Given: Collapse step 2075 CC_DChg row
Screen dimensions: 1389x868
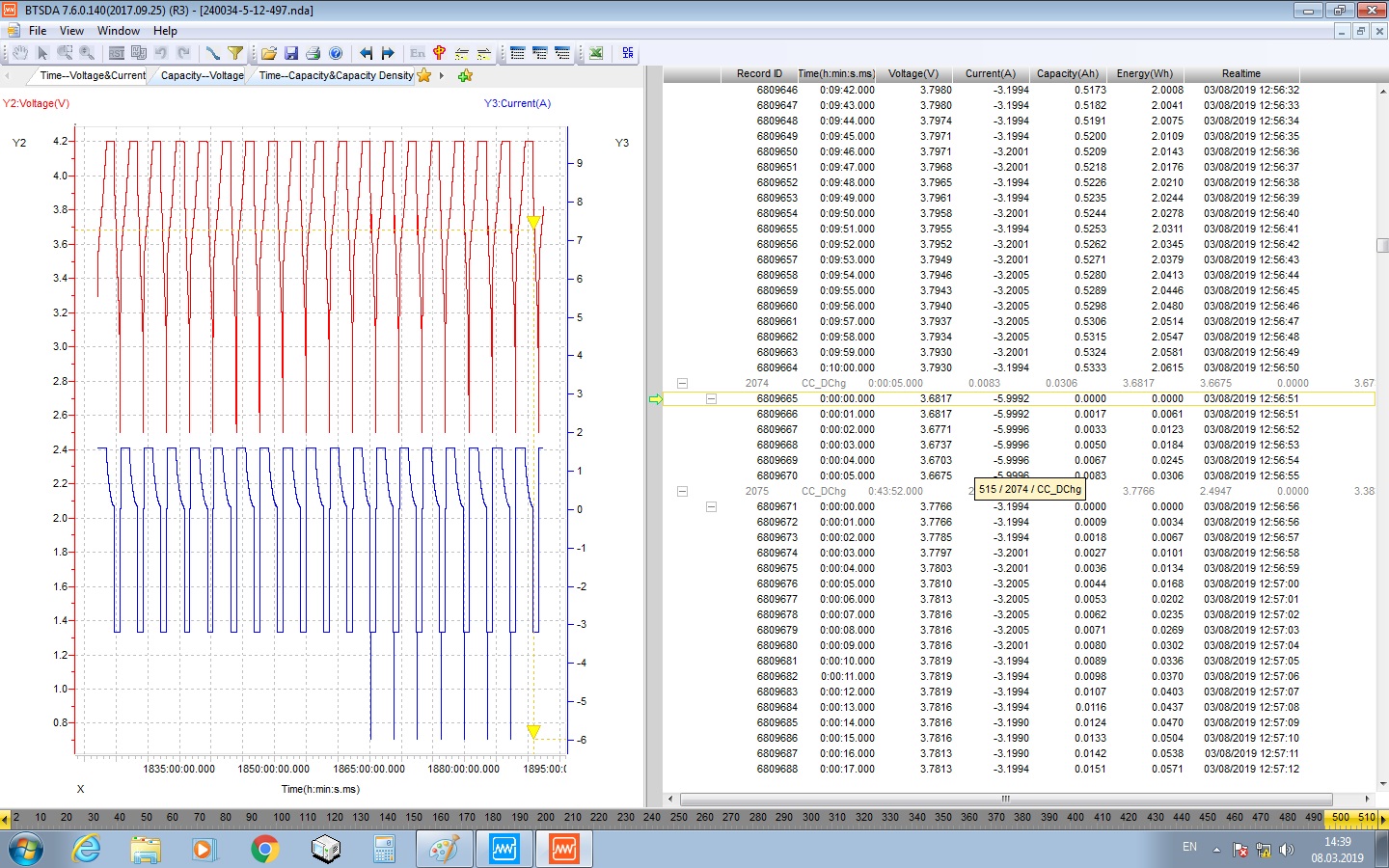Looking at the screenshot, I should [682, 491].
